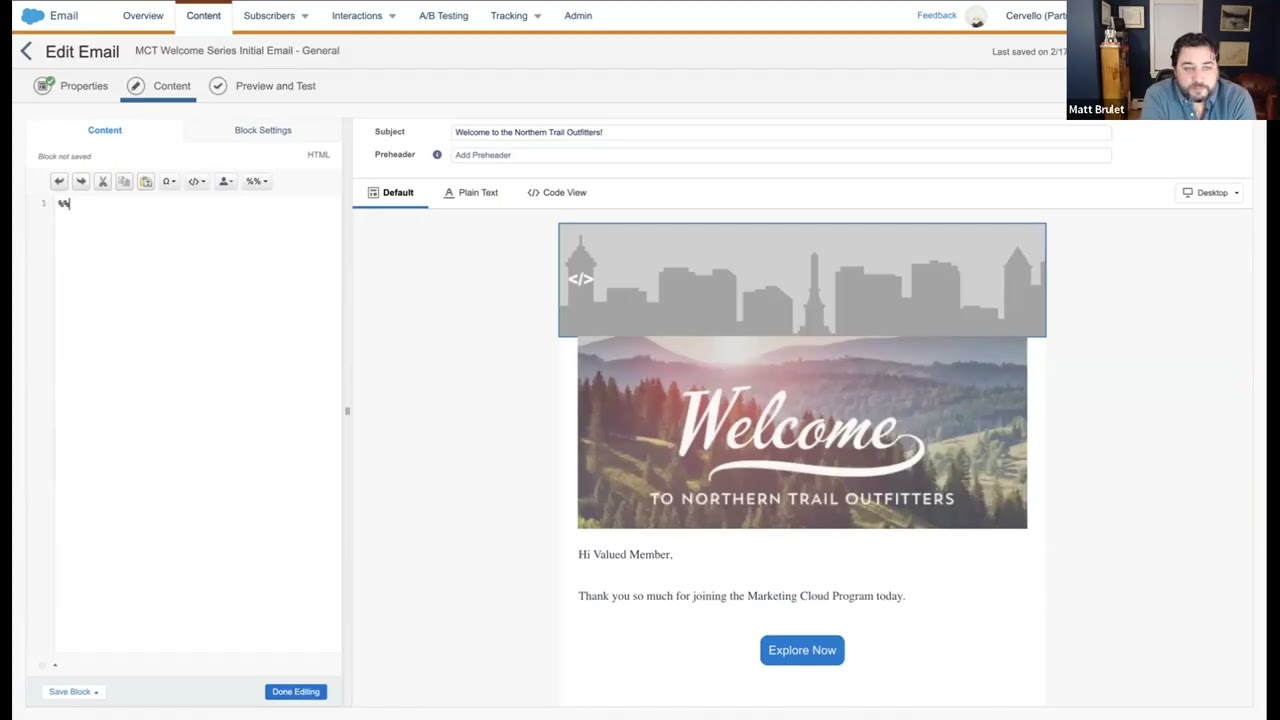Click the panel splitter handle
The width and height of the screenshot is (1280, 720).
point(347,411)
